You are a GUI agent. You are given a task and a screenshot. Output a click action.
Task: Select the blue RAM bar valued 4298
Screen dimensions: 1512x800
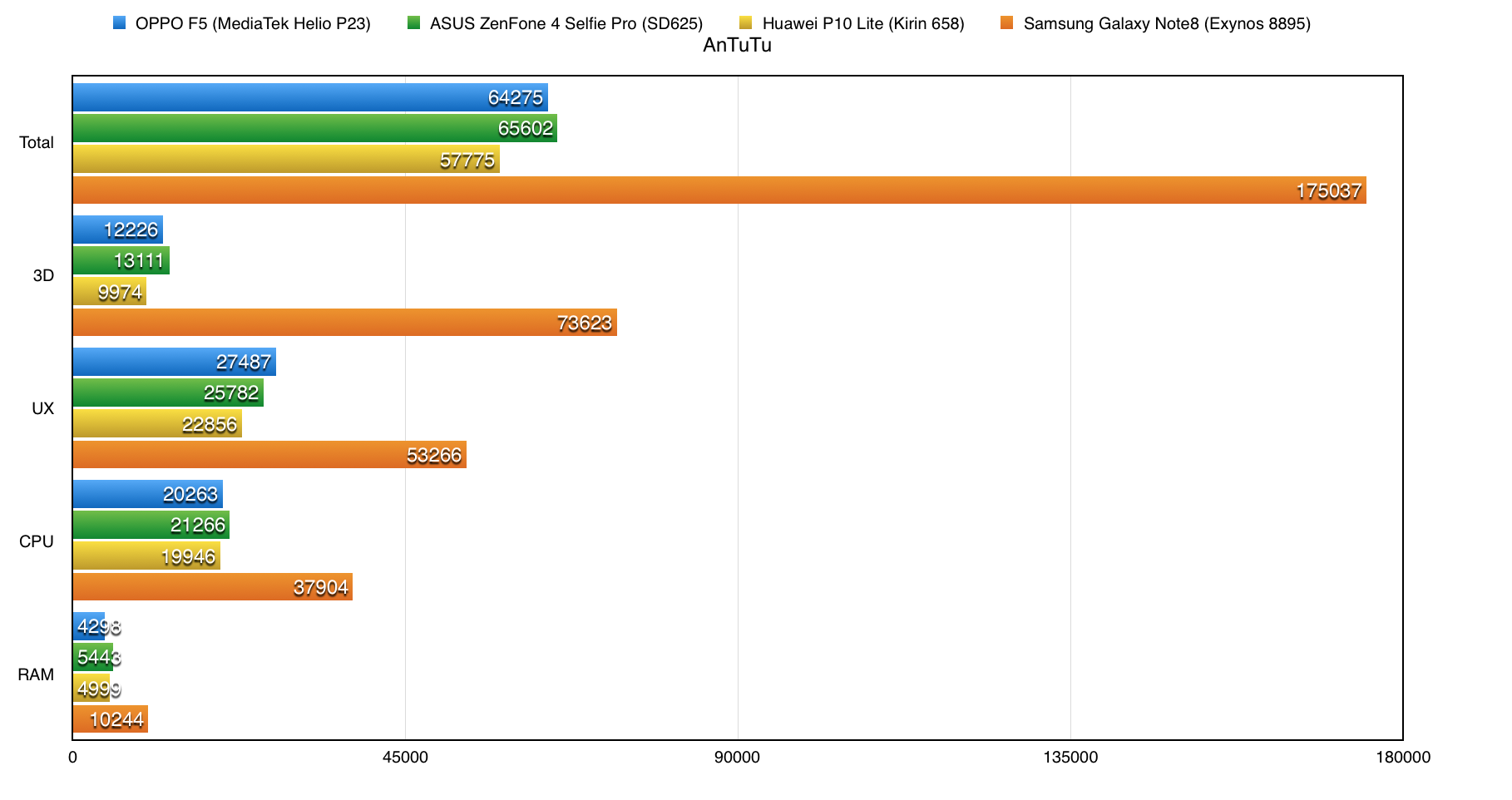coord(89,626)
